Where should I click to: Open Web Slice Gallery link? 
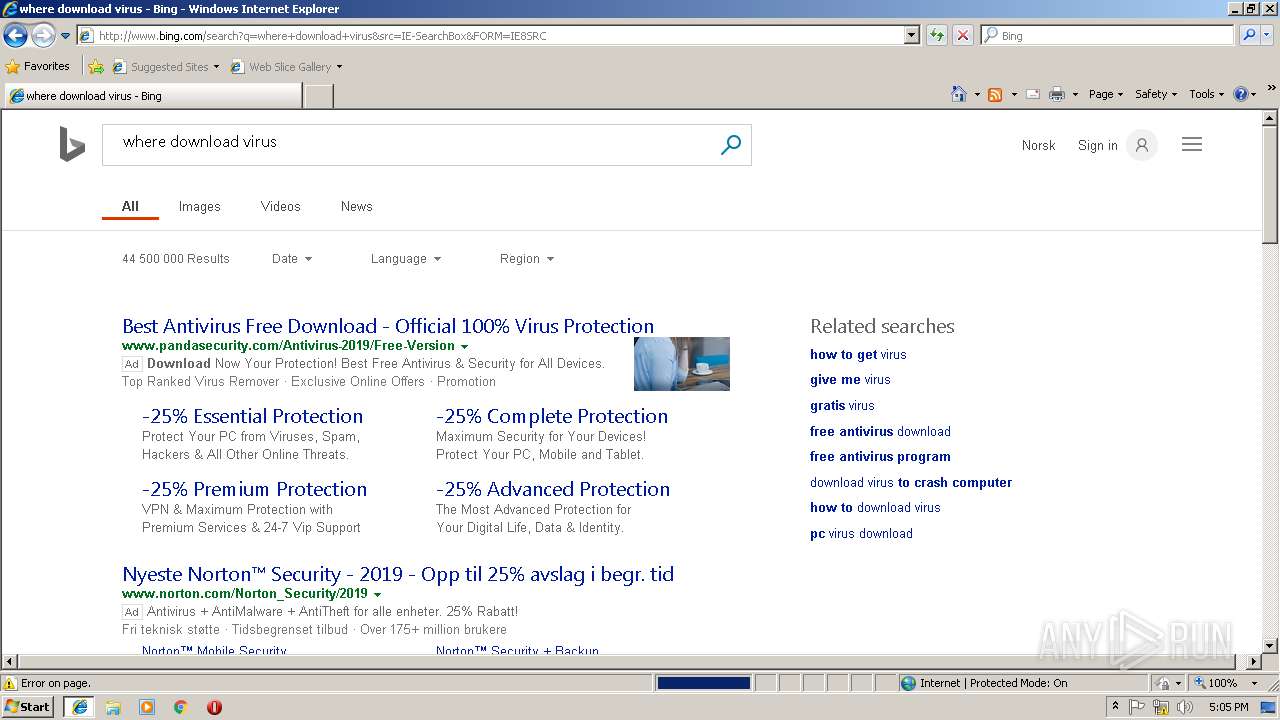point(286,67)
